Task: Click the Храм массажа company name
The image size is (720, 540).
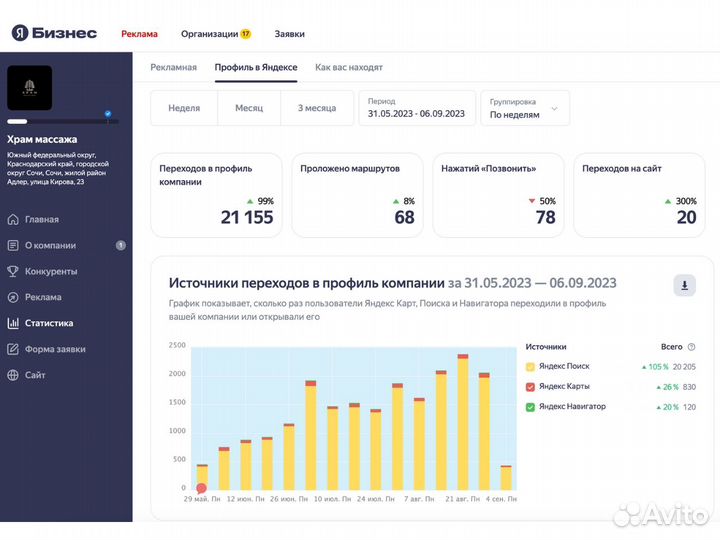Action: 42,139
